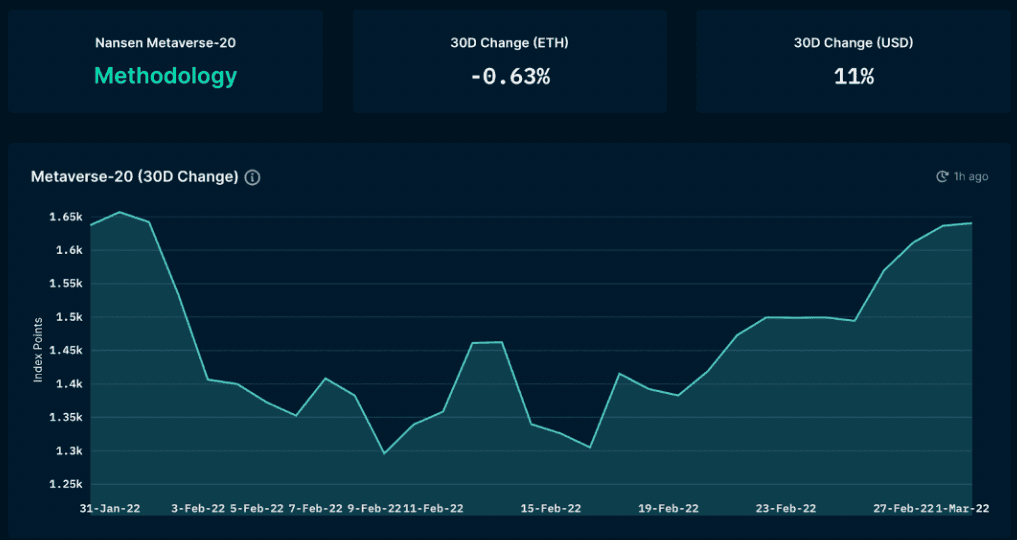Click the 1.5k y-axis label
Image resolution: width=1017 pixels, height=540 pixels.
tap(69, 317)
